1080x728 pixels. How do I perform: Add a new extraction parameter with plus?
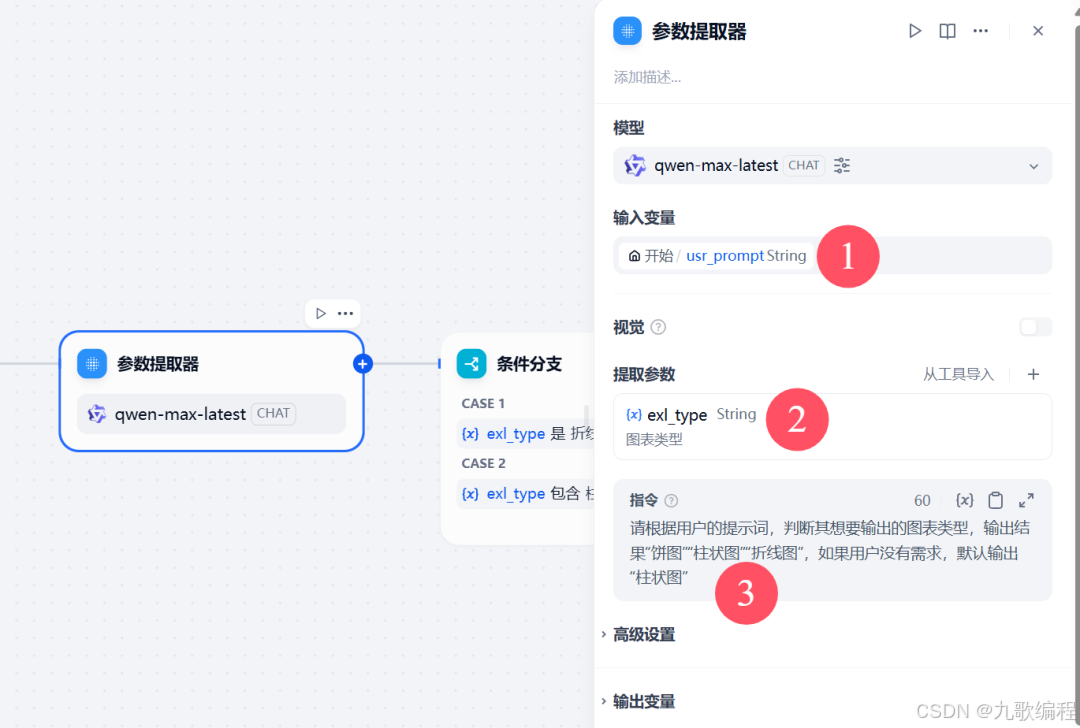coord(1033,374)
